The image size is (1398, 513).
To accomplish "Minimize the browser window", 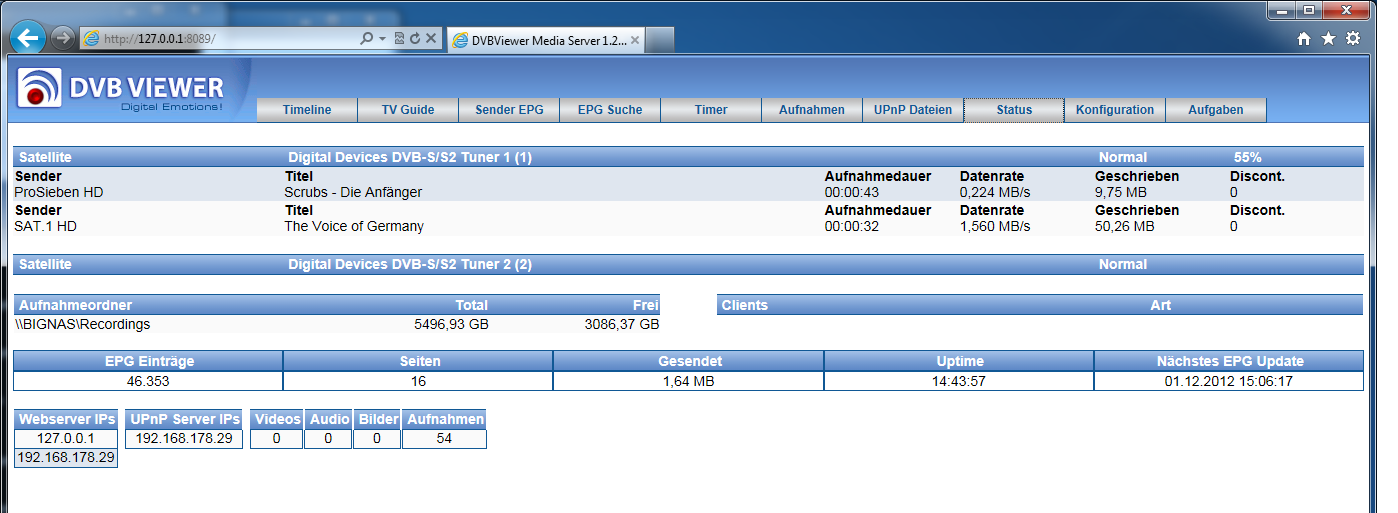I will [x=1282, y=10].
